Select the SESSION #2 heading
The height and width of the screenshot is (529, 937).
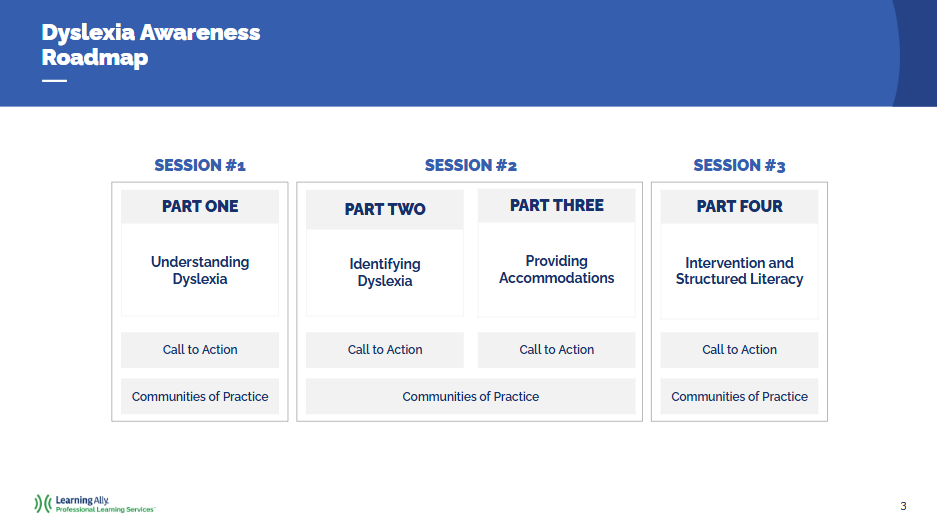470,166
